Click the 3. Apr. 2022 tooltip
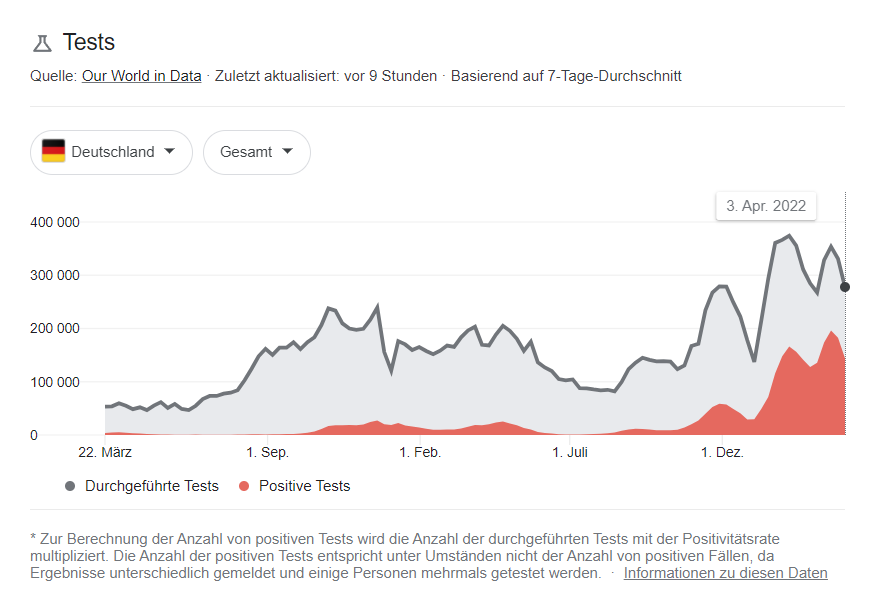This screenshot has width=880, height=590. coord(766,206)
